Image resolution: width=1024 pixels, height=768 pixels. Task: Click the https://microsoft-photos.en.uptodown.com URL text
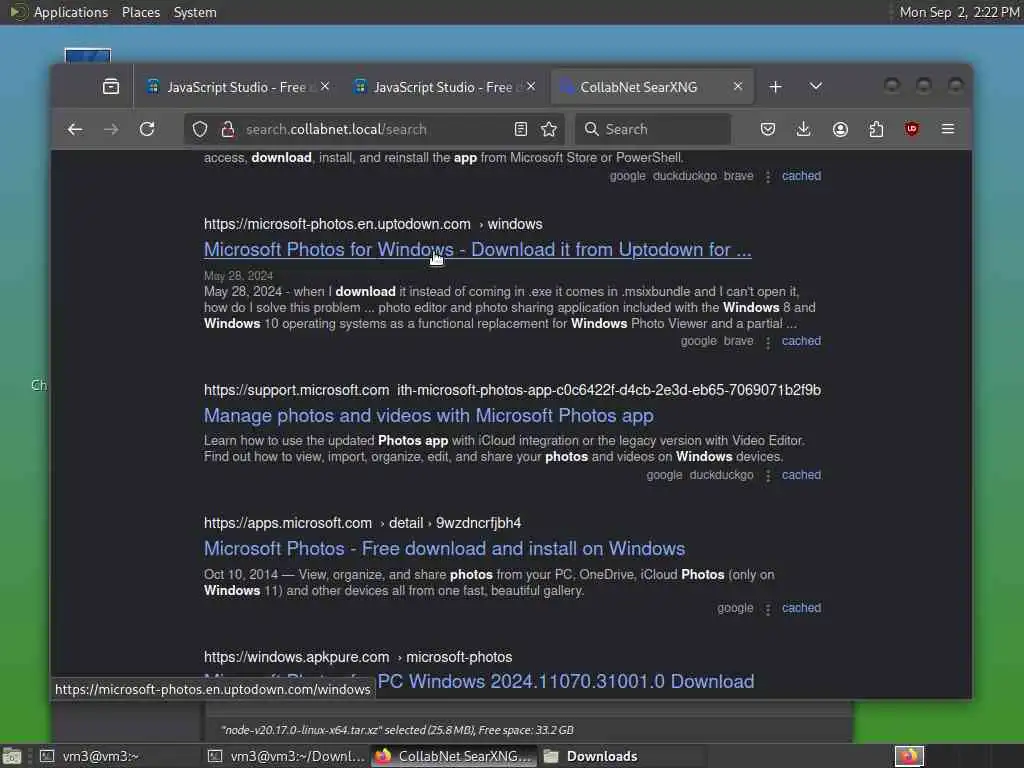pos(337,224)
